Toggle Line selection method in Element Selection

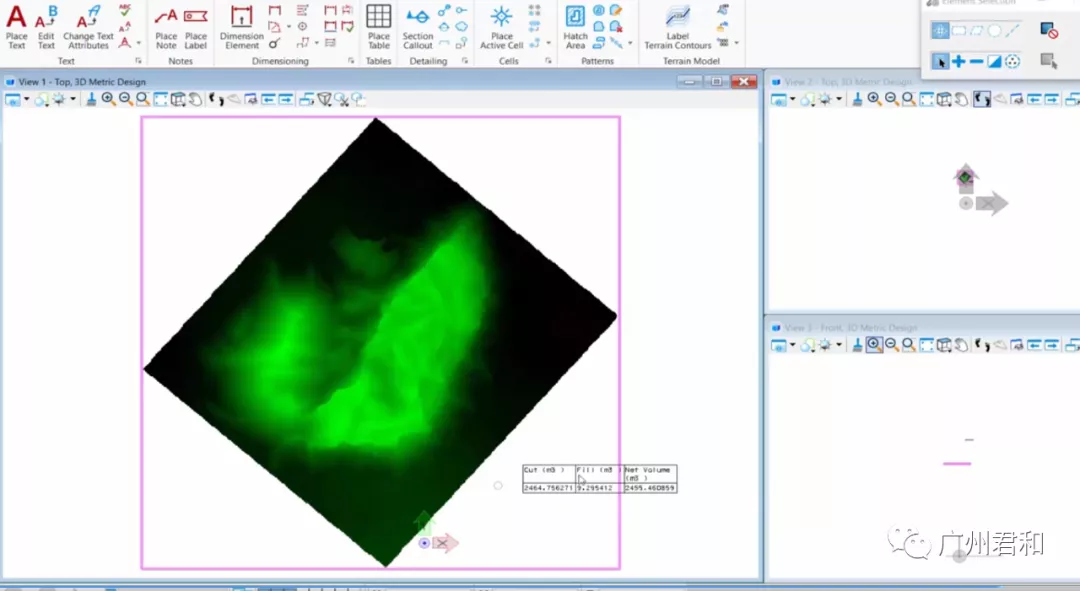1012,30
